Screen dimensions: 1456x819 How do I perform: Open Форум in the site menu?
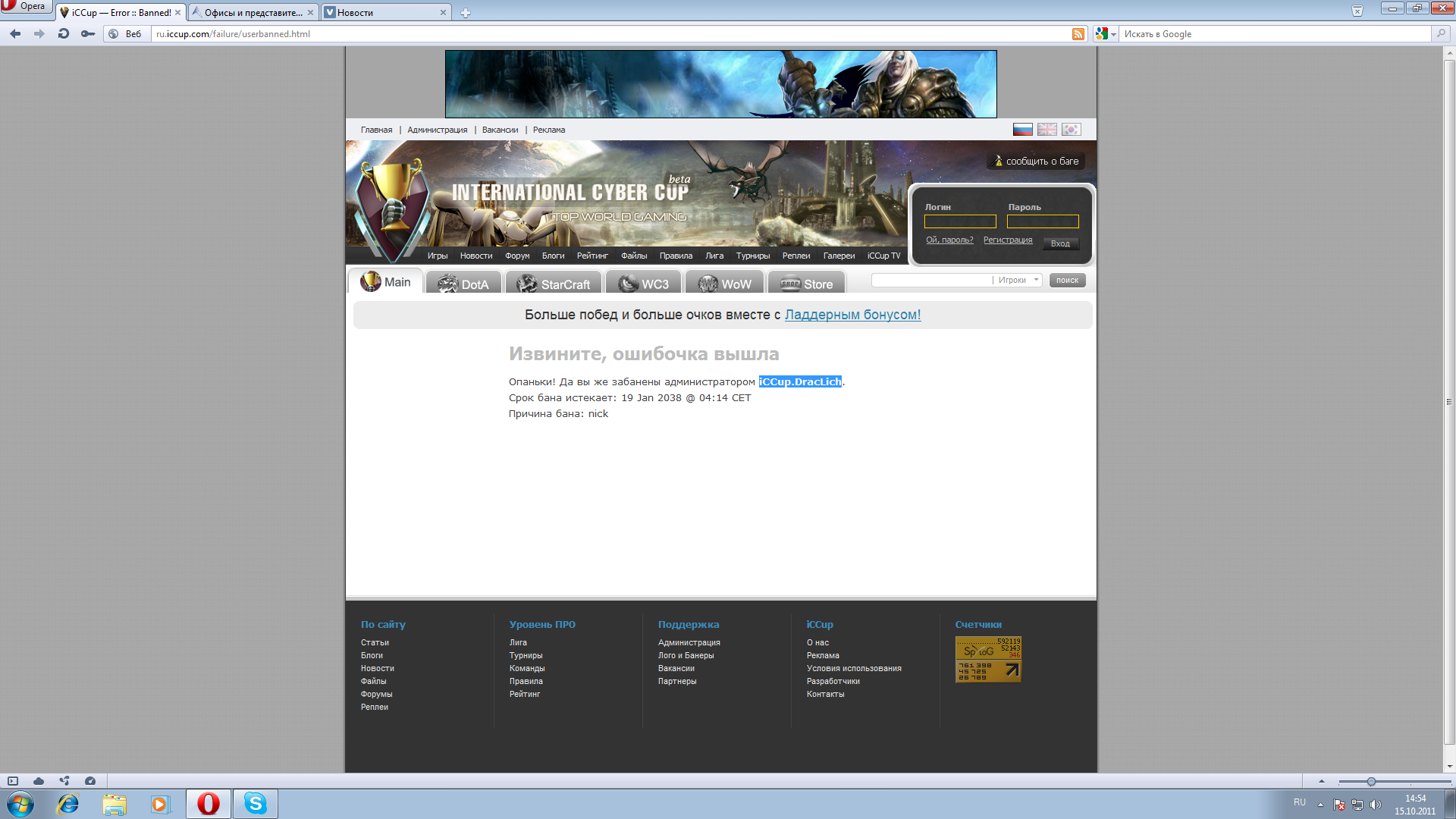point(517,256)
